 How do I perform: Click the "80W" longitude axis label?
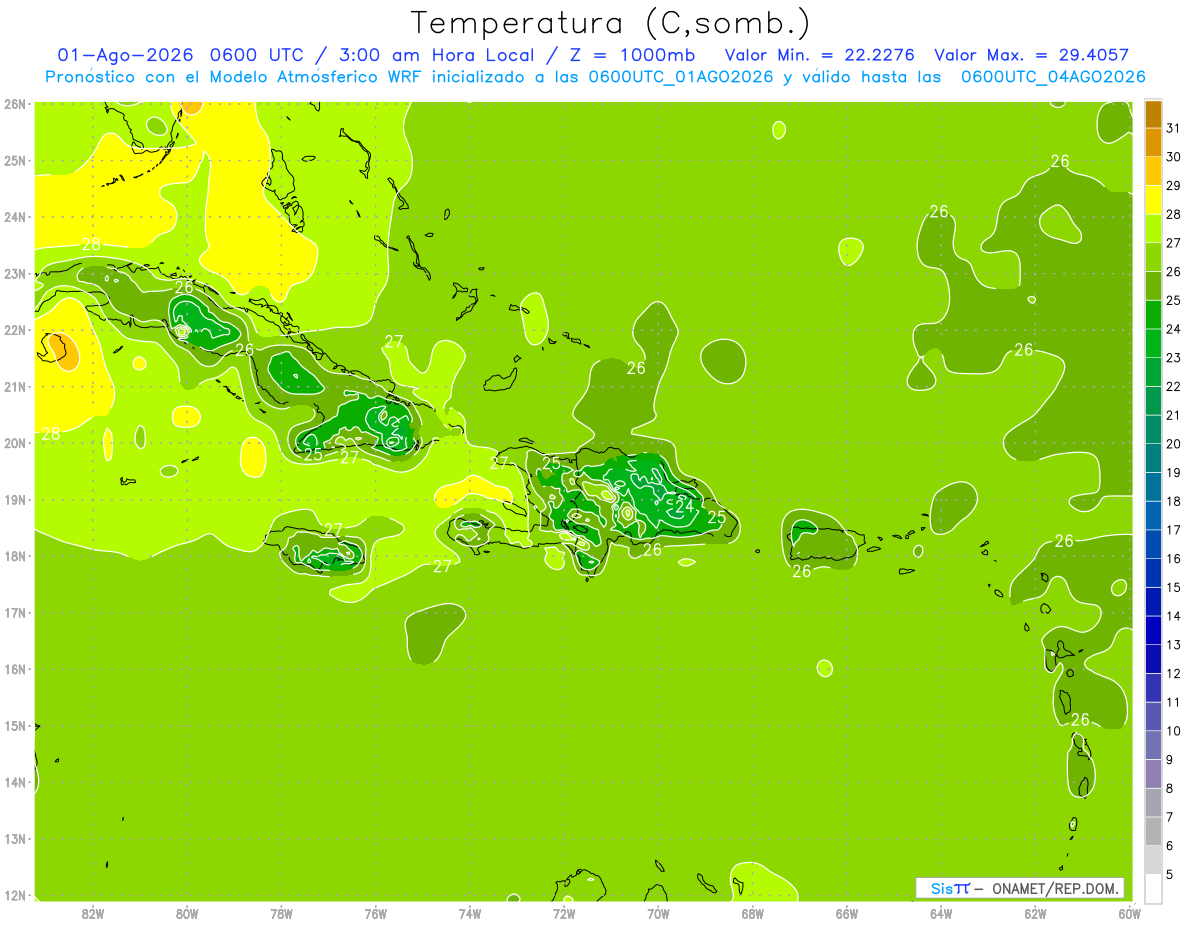click(x=186, y=913)
